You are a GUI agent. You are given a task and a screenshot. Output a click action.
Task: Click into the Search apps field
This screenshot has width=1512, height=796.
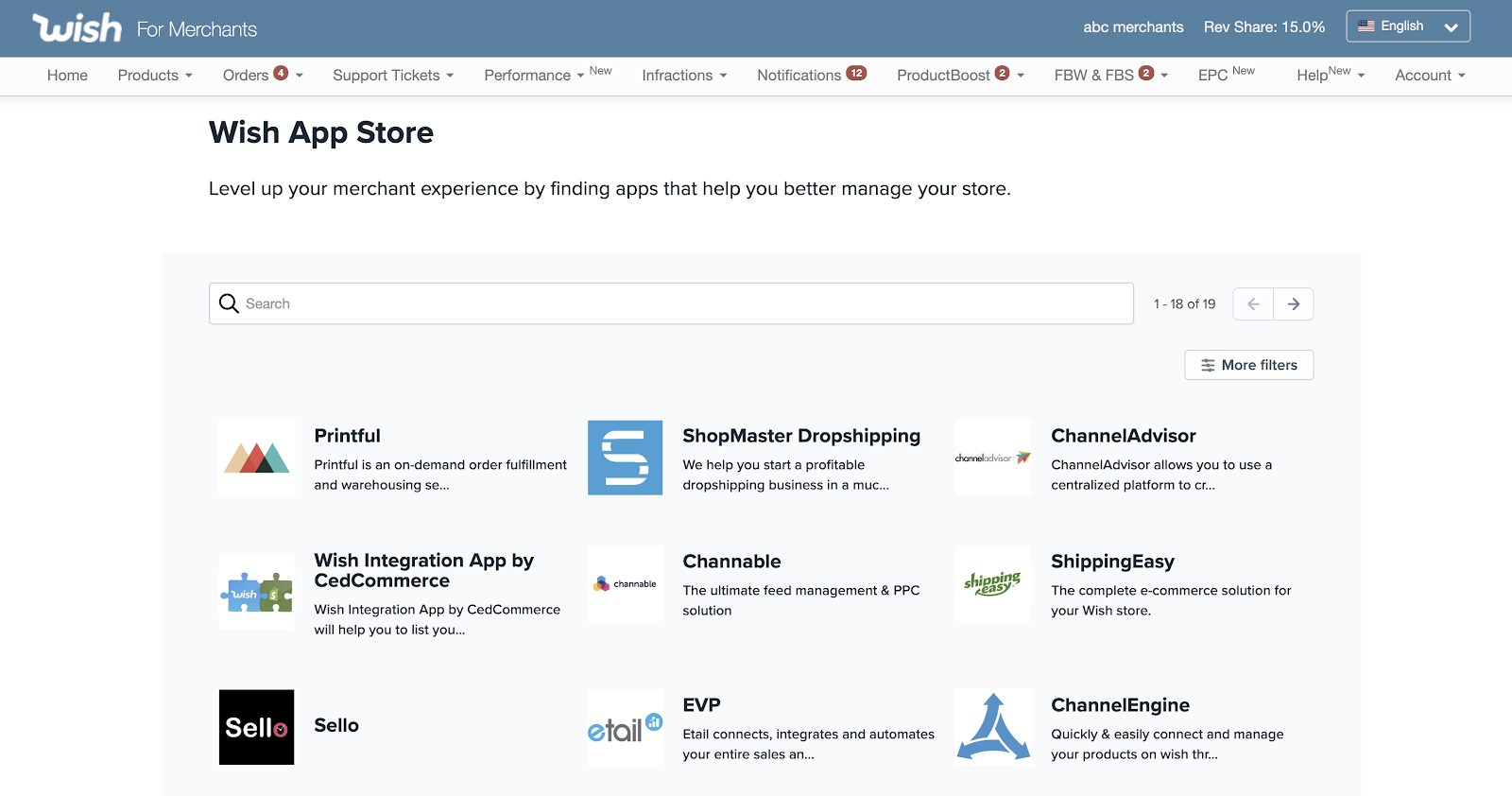pyautogui.click(x=671, y=303)
